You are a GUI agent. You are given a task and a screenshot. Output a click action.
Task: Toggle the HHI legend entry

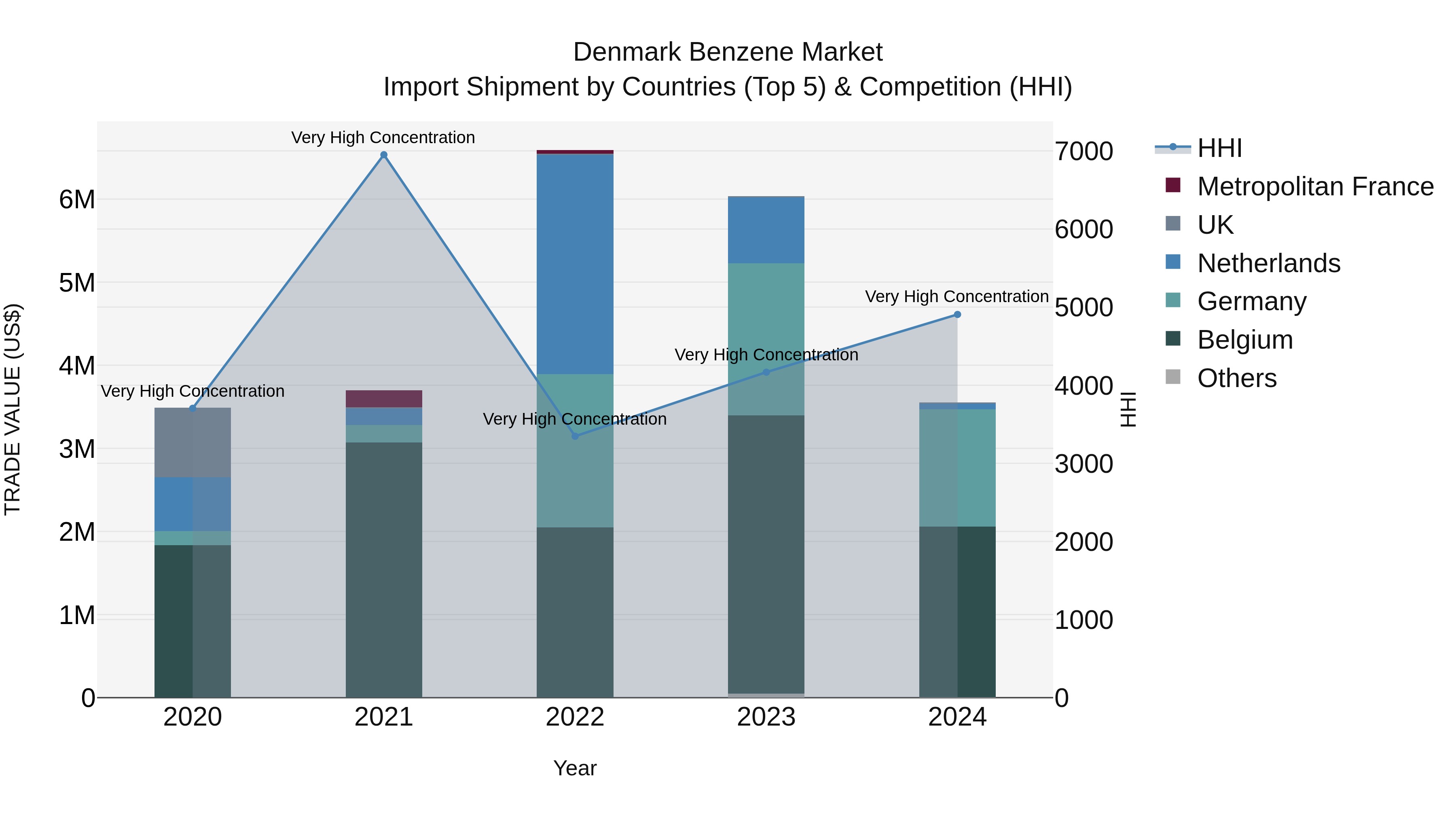[1198, 148]
